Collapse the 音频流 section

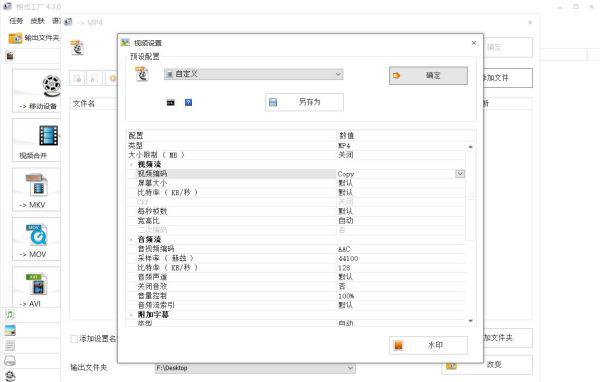131,240
